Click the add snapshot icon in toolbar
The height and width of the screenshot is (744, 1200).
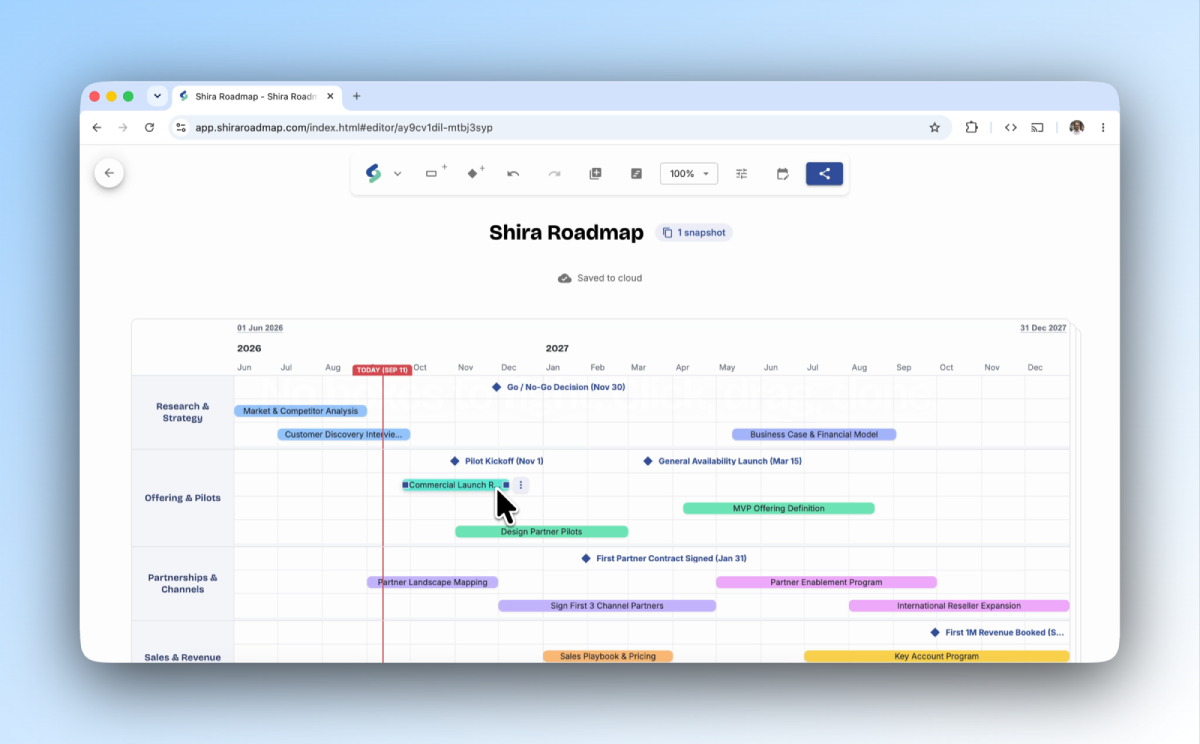(x=595, y=174)
